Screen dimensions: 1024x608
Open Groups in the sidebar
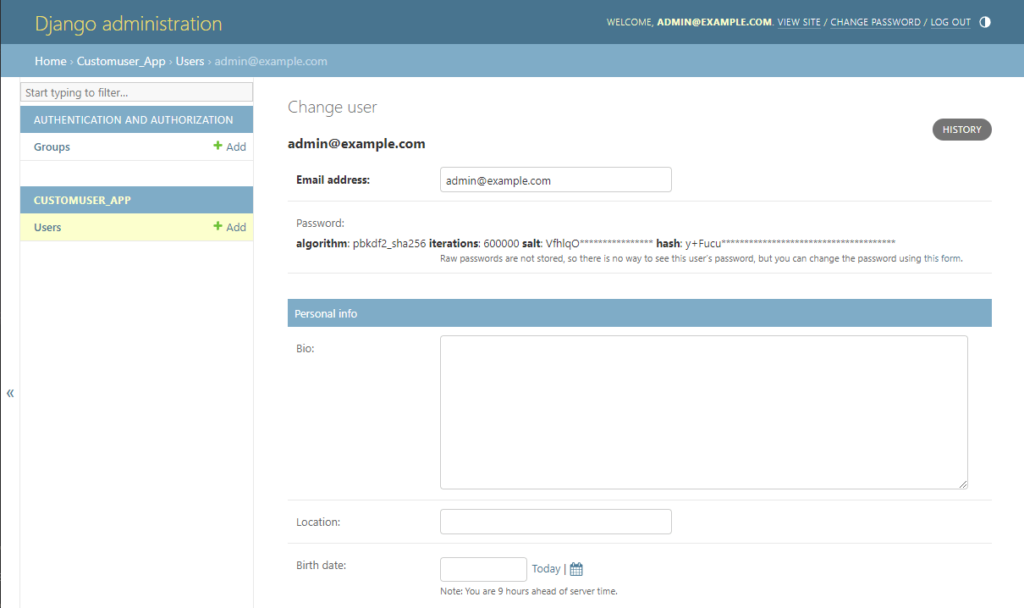52,147
